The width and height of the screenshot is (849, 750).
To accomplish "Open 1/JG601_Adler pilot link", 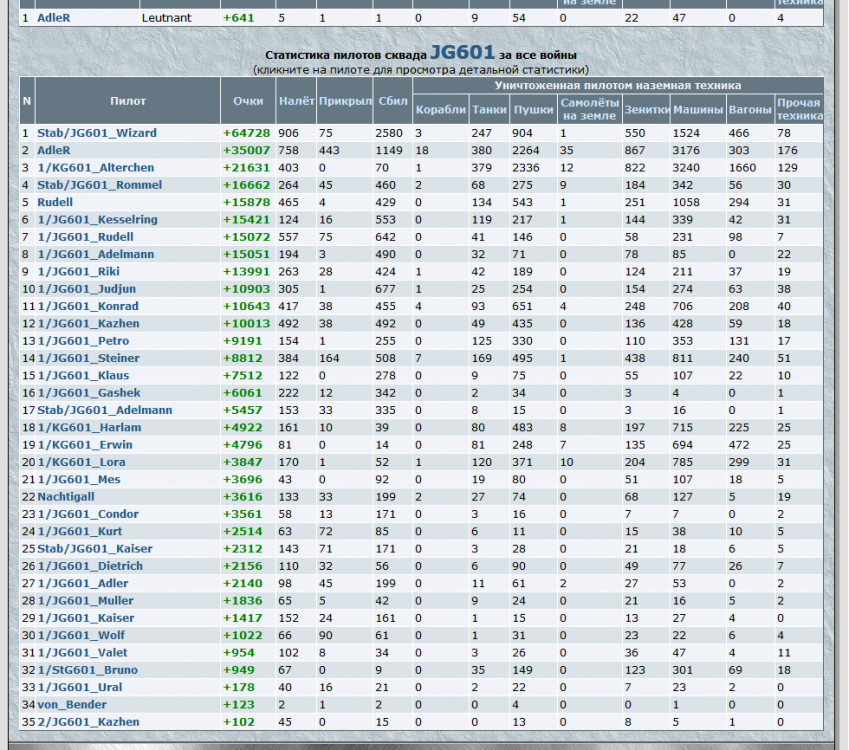I will coord(83,584).
